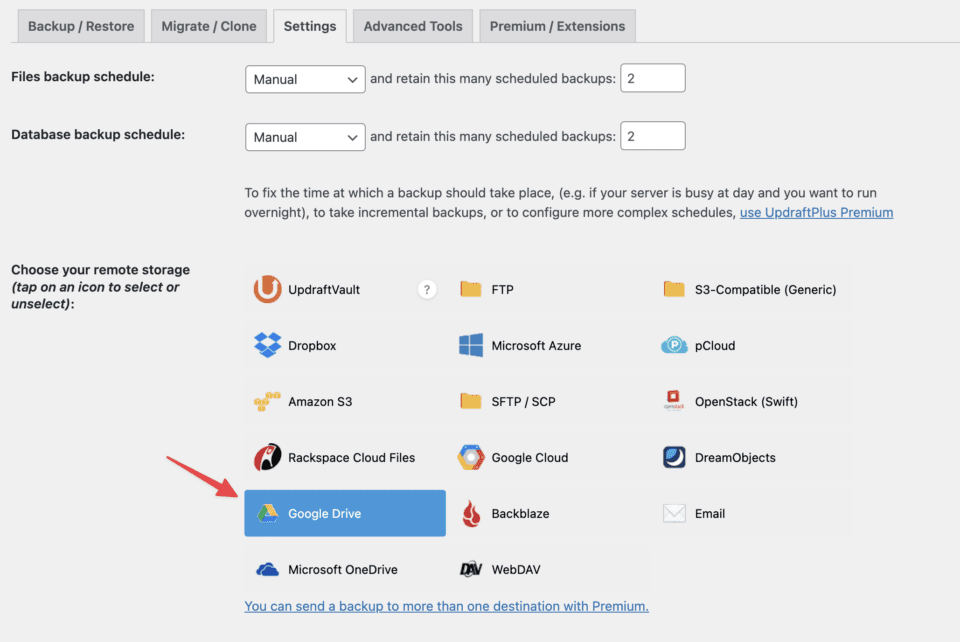Click the 'Database backup schedule:' label
This screenshot has width=960, height=642.
[x=98, y=135]
